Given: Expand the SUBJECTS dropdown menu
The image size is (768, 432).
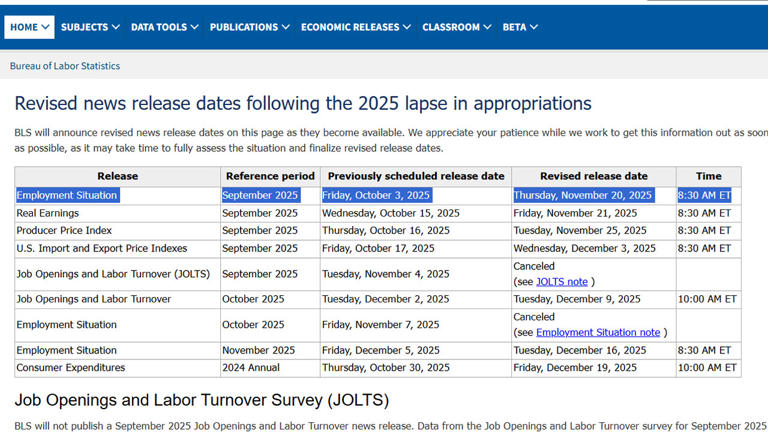Looking at the screenshot, I should click(x=90, y=27).
